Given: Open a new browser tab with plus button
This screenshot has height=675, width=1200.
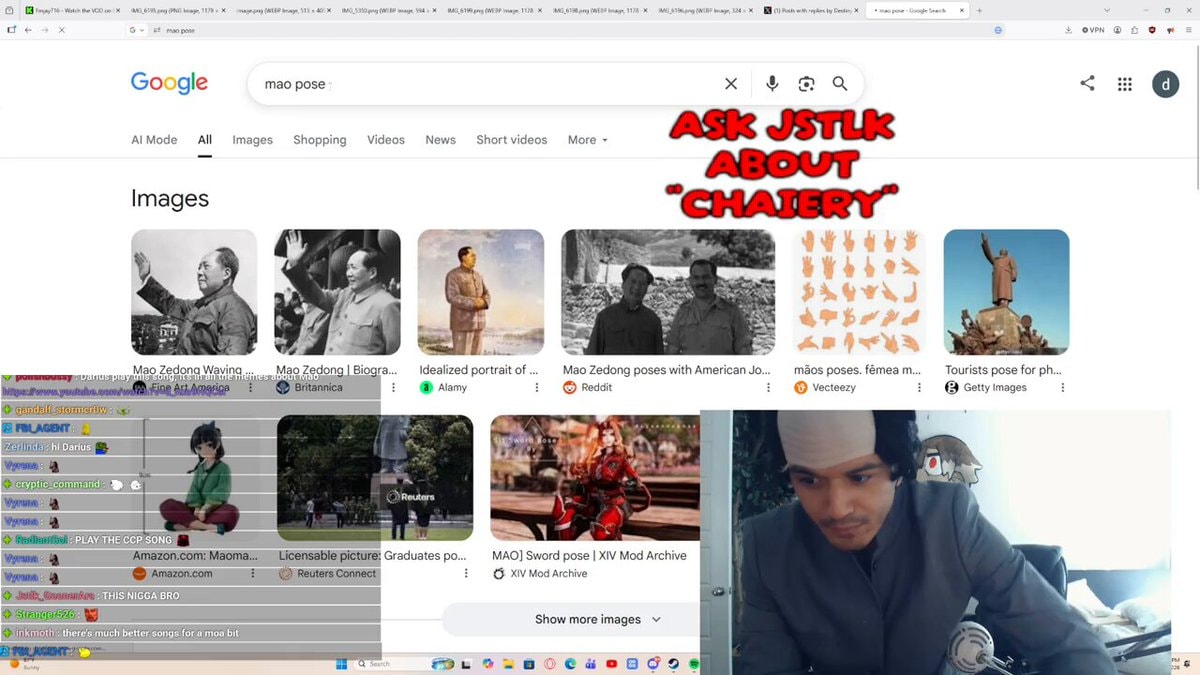Looking at the screenshot, I should 980,10.
